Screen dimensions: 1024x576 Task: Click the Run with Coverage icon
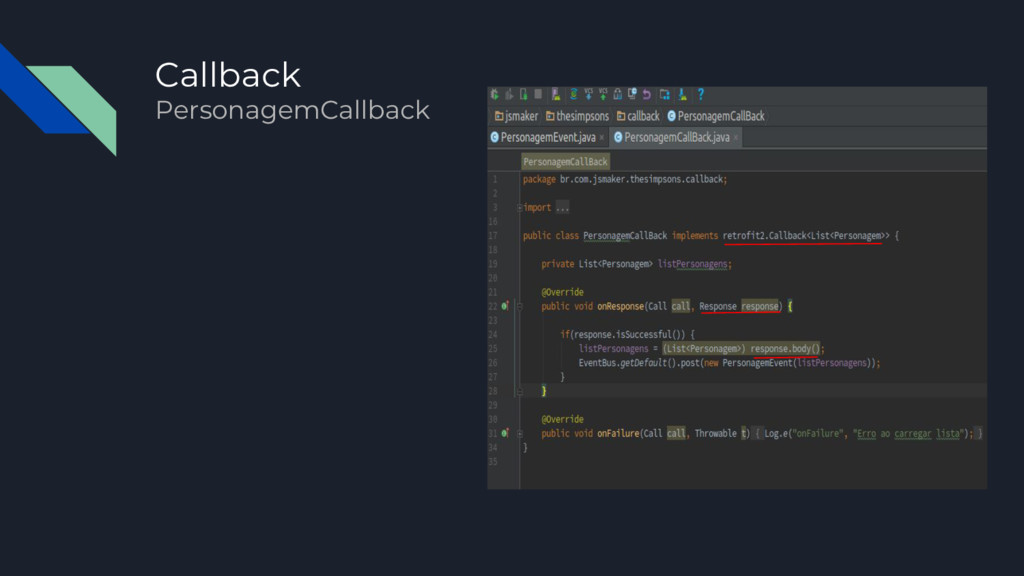509,95
